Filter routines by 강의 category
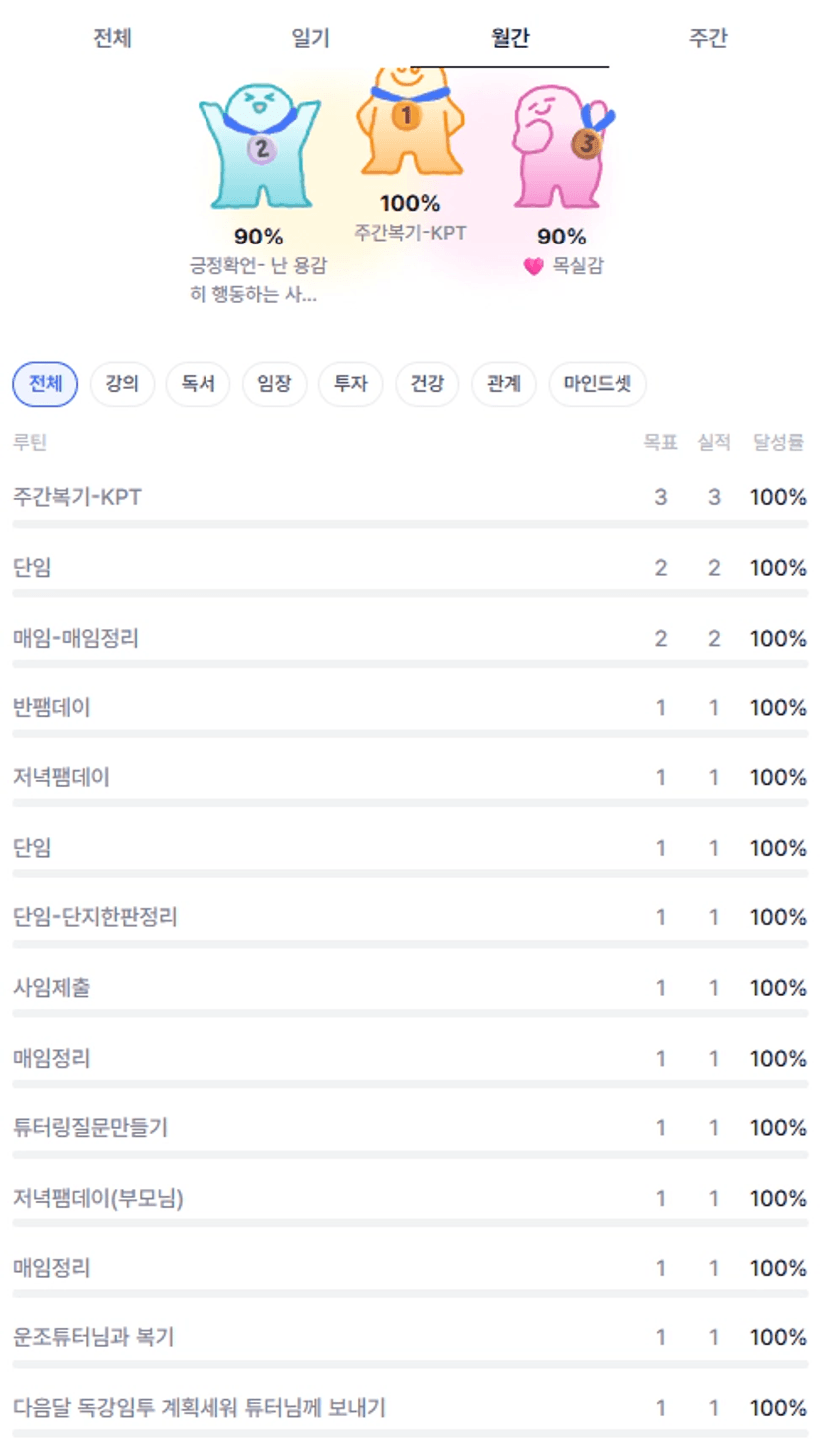This screenshot has width=825, height=1456. tap(122, 384)
